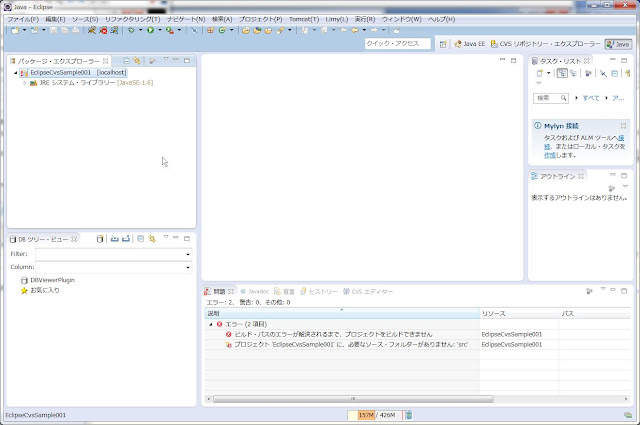Click the search magnifier in the Task List
The height and width of the screenshot is (425, 640).
(563, 98)
